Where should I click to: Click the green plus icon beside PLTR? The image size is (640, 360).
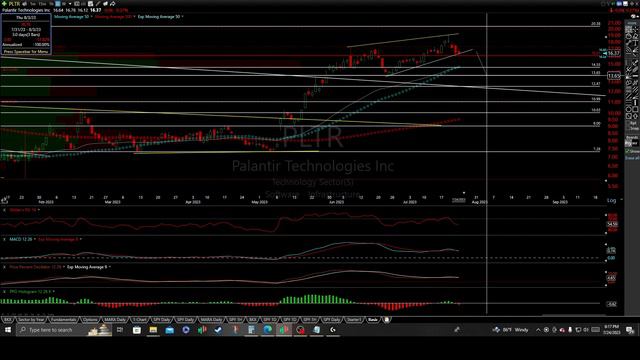coord(4,4)
